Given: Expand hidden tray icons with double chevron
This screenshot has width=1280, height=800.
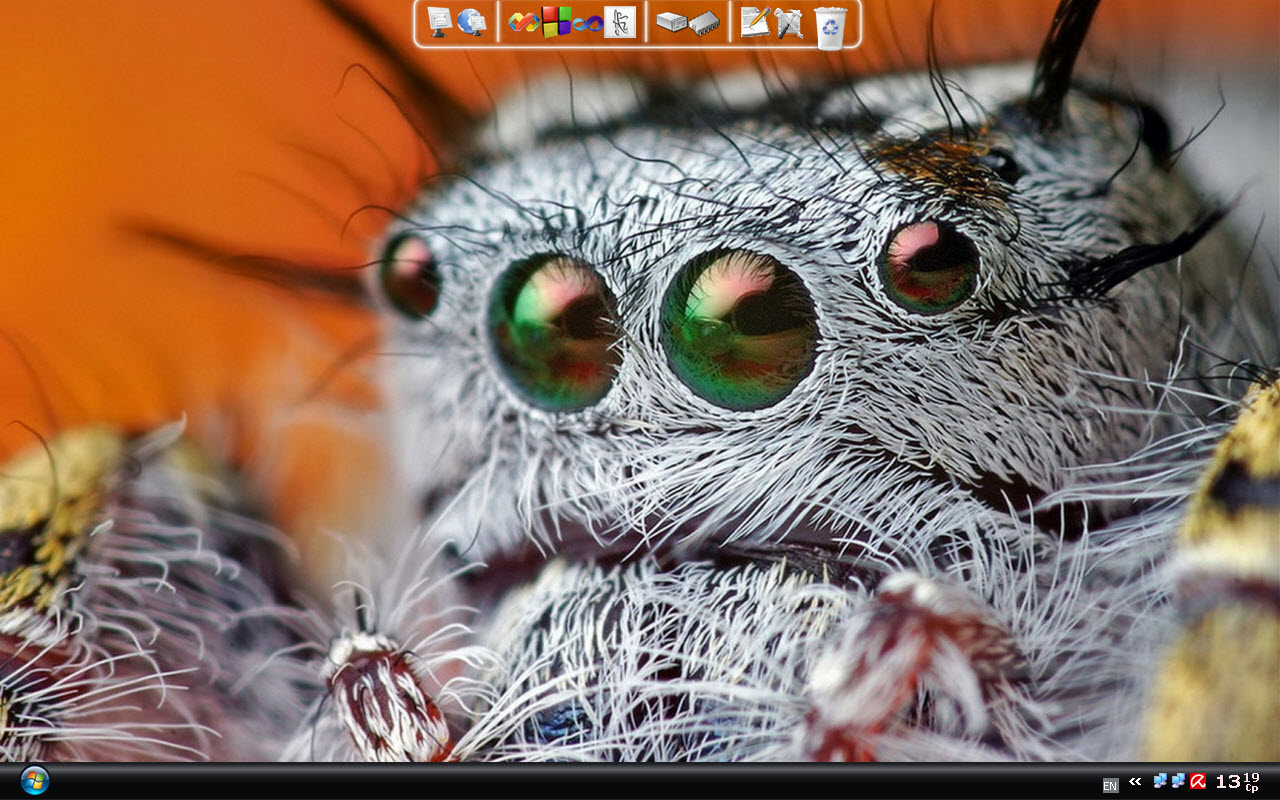Looking at the screenshot, I should (1135, 781).
